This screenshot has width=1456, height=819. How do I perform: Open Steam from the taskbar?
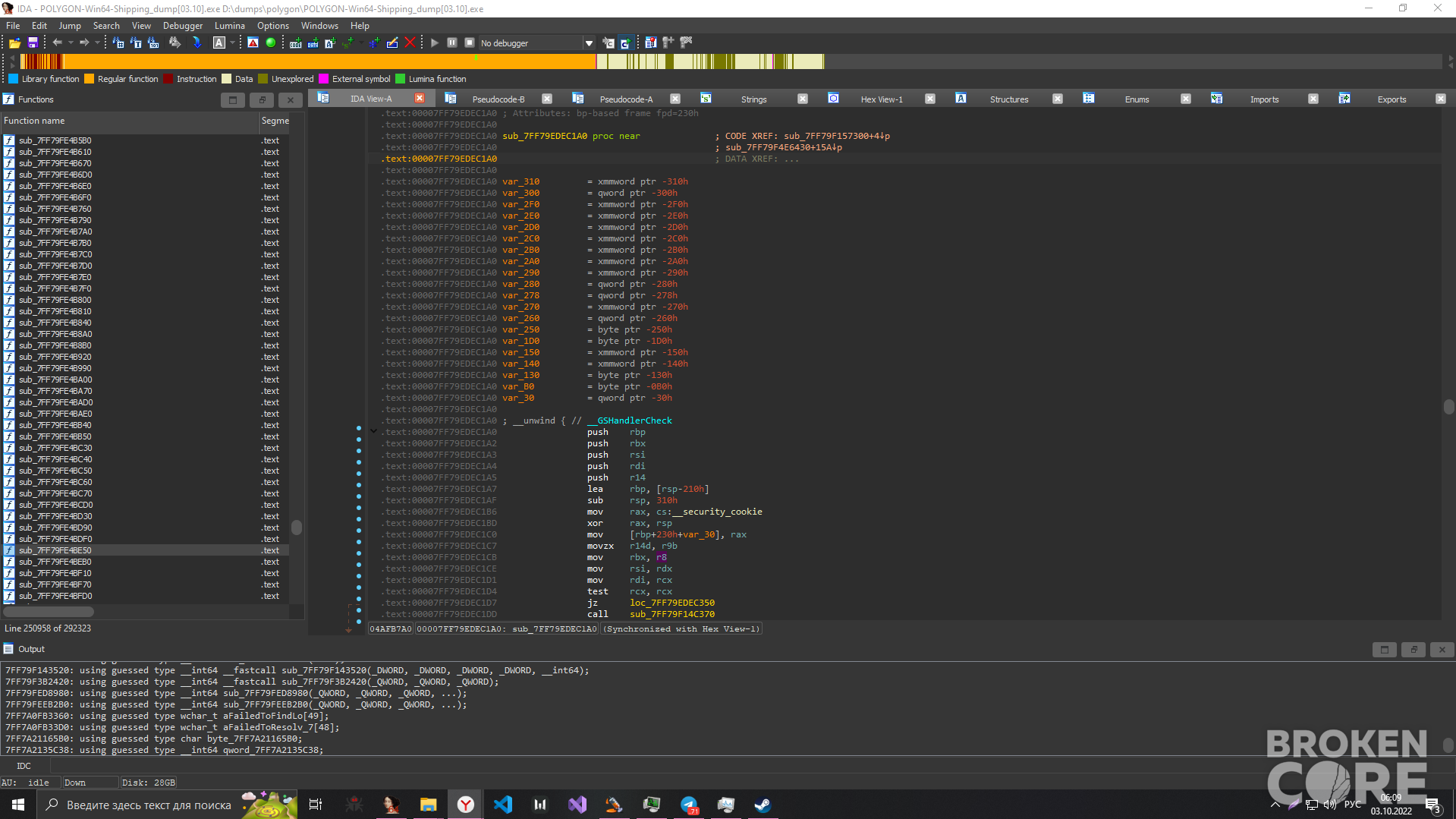click(x=763, y=805)
